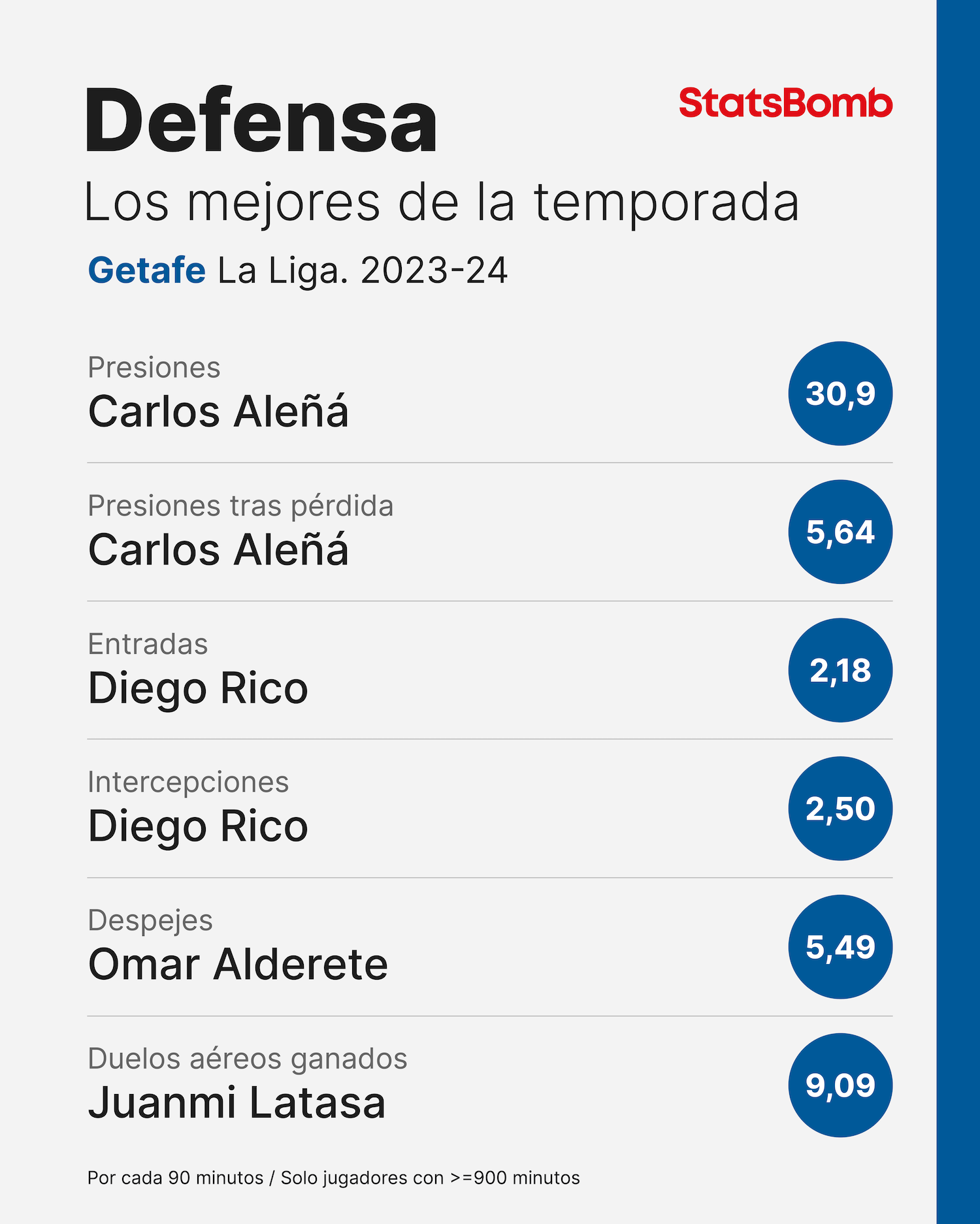
Task: Select the Presiones stat label
Action: tap(154, 368)
